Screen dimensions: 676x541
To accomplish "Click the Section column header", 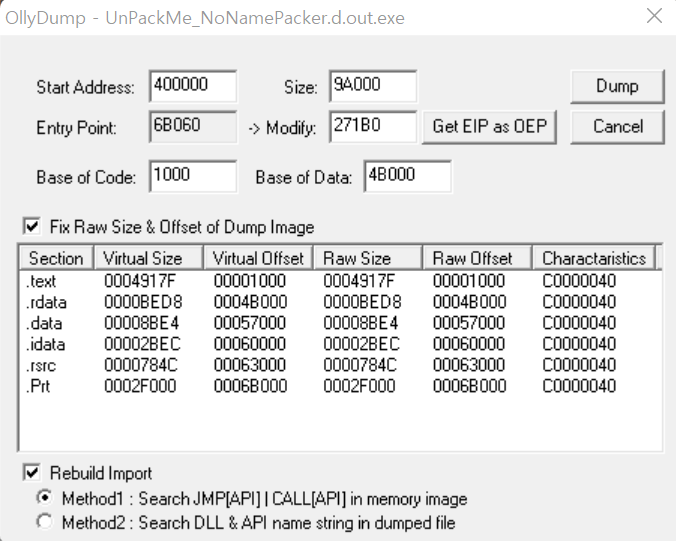I will tap(56, 258).
